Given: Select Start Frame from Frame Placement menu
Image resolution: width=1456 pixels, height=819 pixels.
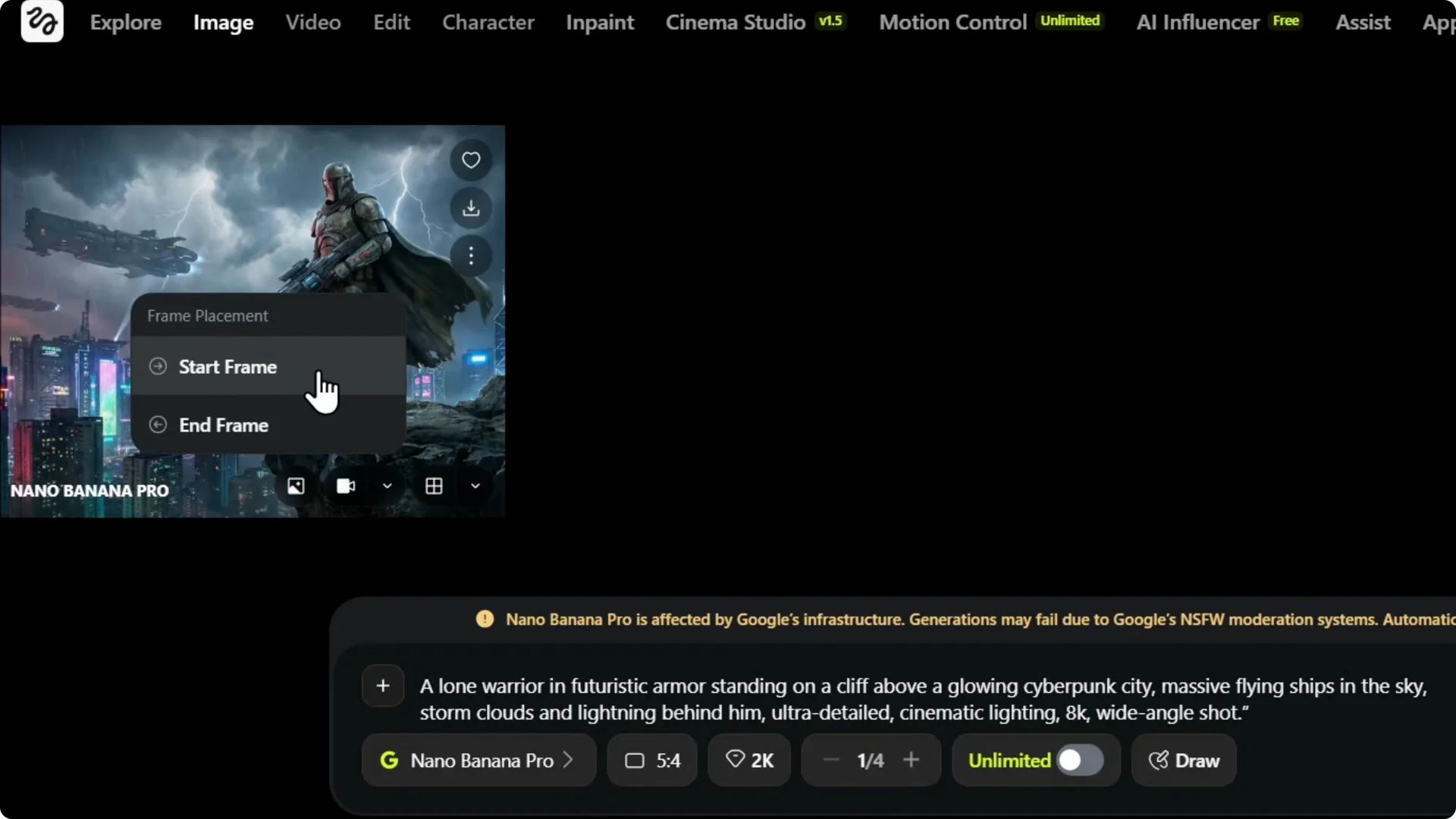Looking at the screenshot, I should (x=227, y=367).
